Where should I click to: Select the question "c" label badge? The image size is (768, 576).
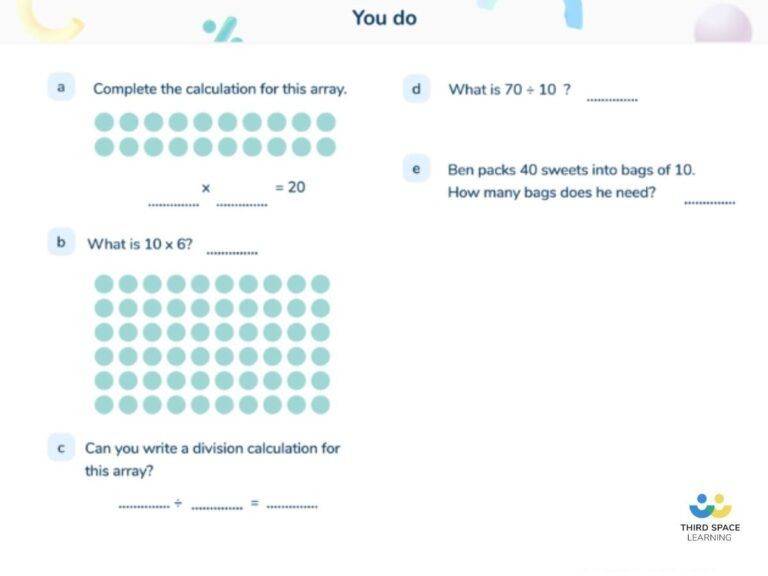coord(61,447)
